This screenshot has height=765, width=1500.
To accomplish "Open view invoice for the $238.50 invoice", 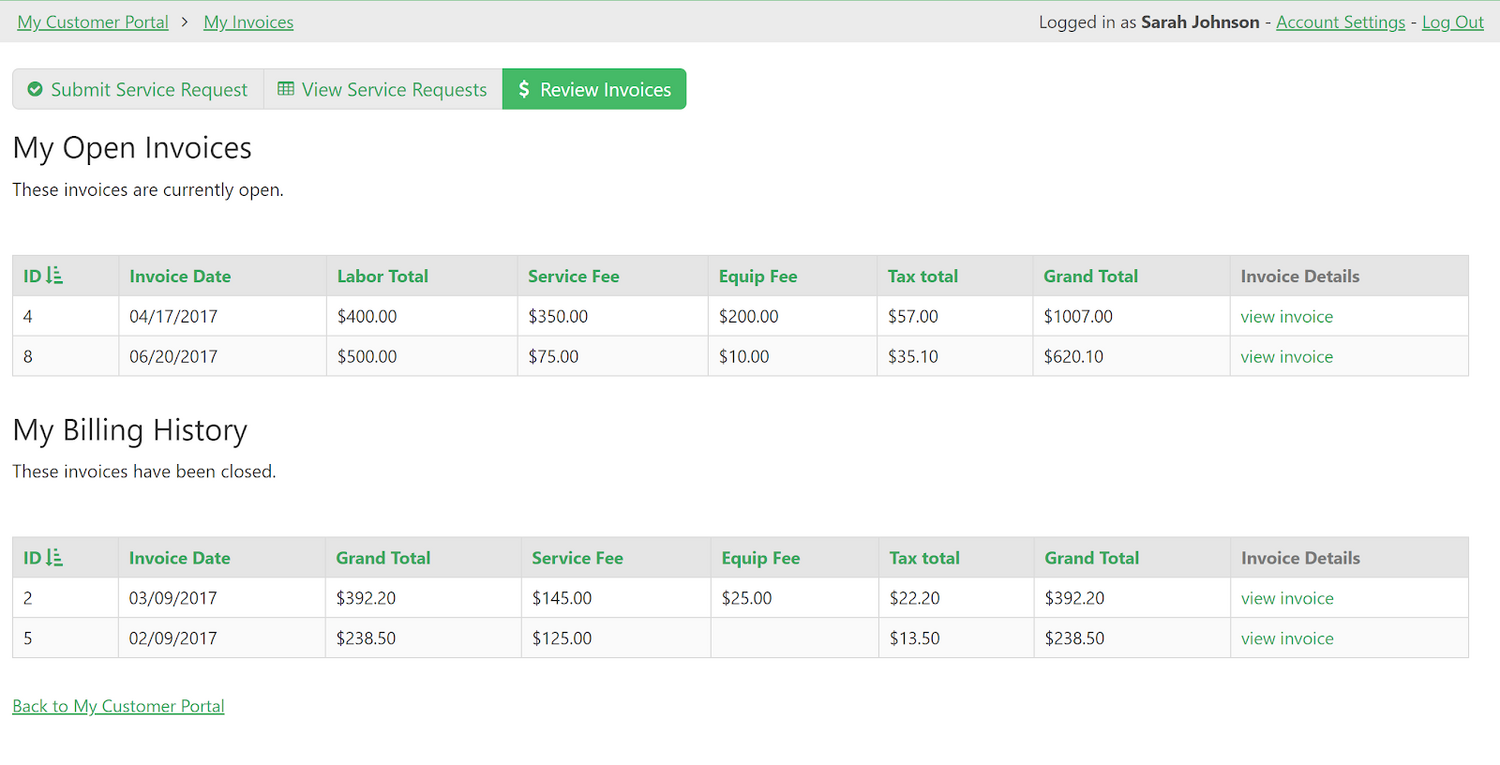I will click(1287, 639).
